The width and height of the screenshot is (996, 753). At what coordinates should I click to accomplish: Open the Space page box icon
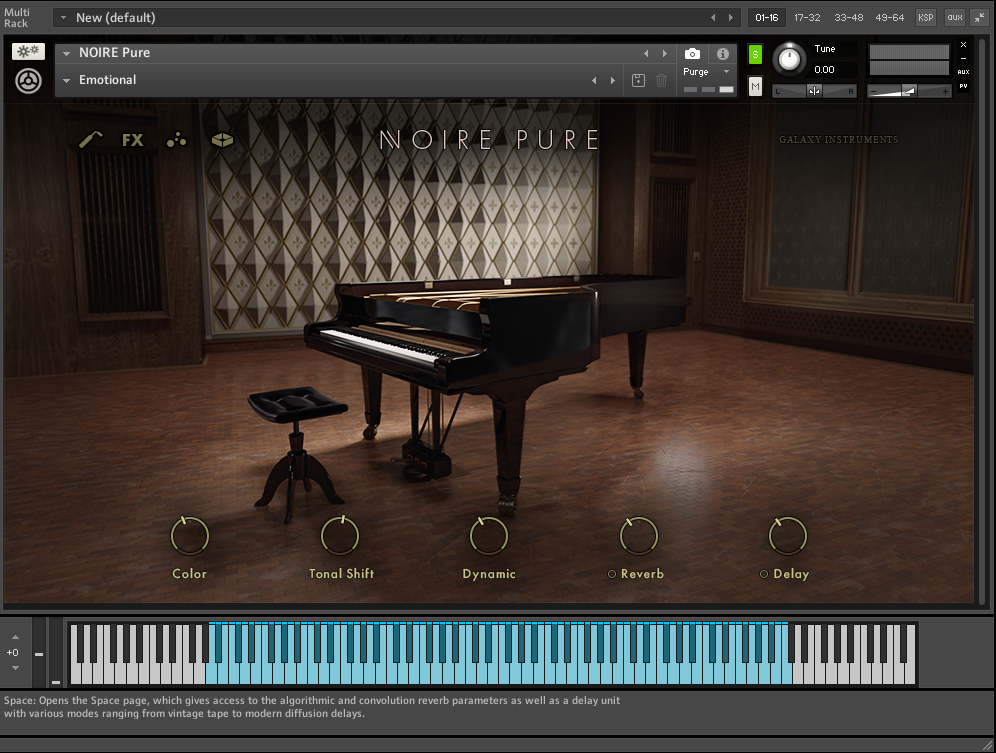(222, 140)
